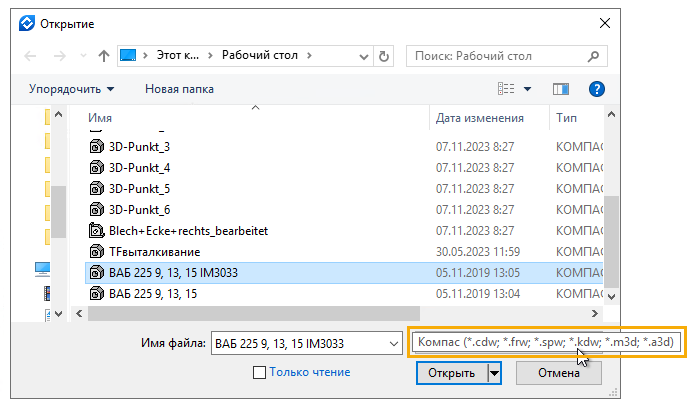The width and height of the screenshot is (687, 402).
Task: Click the navigate back arrow
Action: (30, 56)
